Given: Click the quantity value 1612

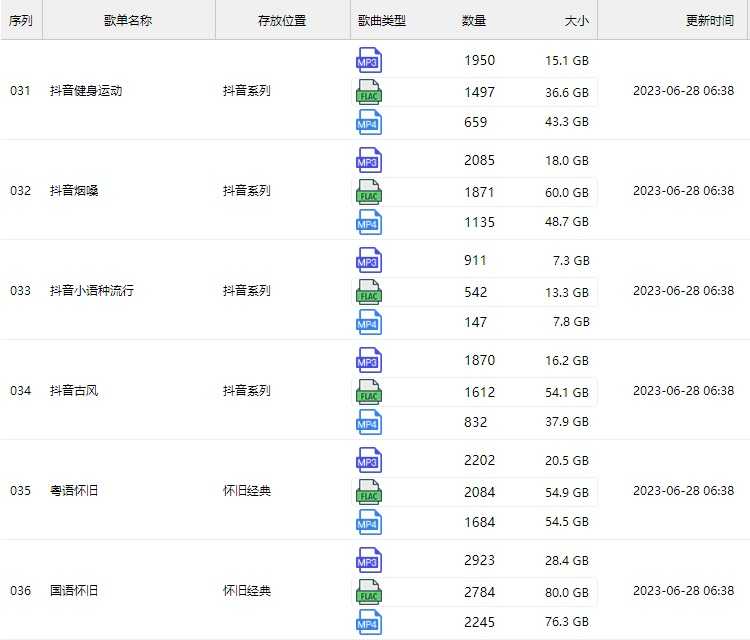Looking at the screenshot, I should 480,392.
